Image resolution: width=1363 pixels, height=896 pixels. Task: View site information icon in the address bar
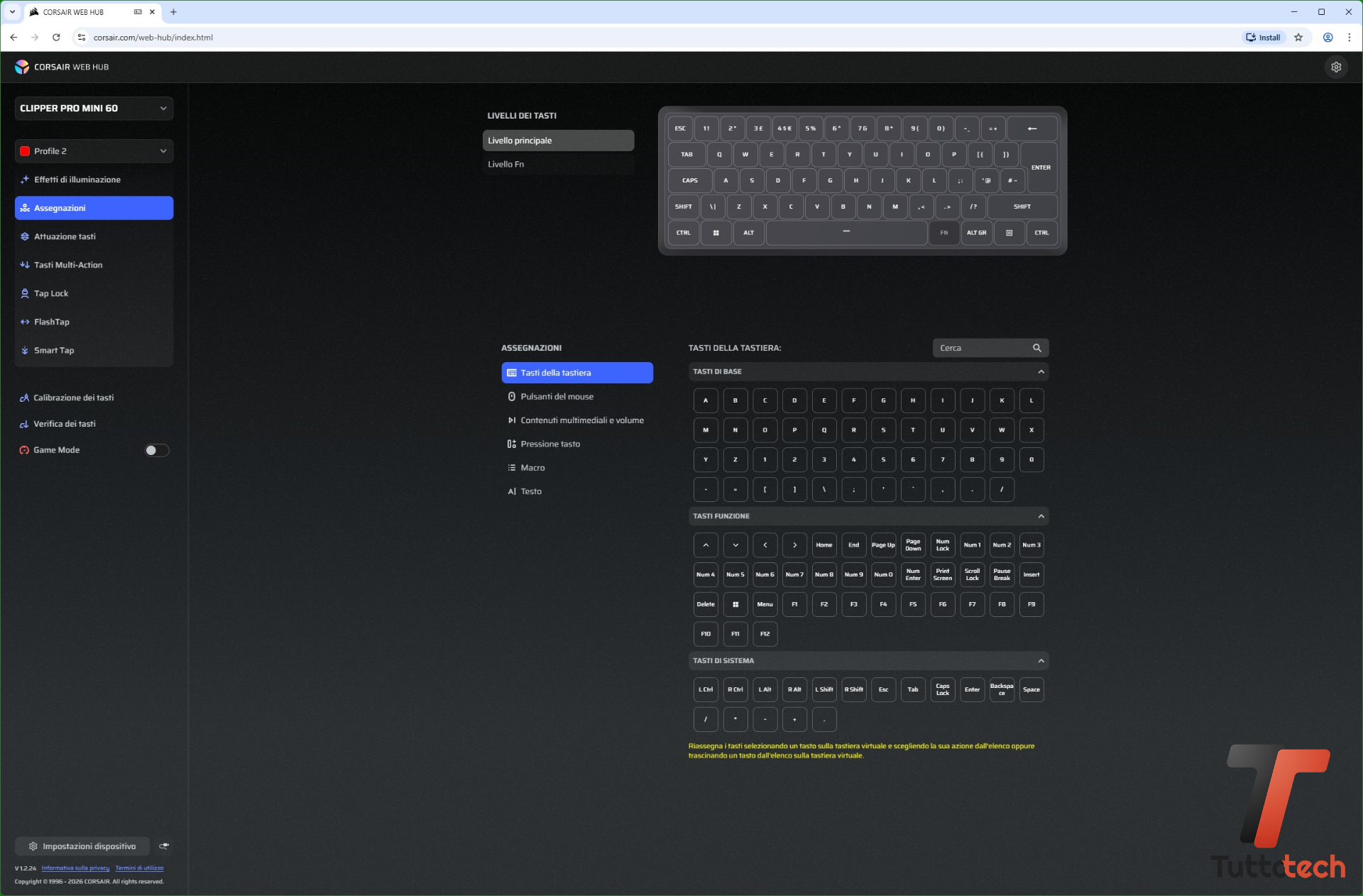pyautogui.click(x=82, y=38)
